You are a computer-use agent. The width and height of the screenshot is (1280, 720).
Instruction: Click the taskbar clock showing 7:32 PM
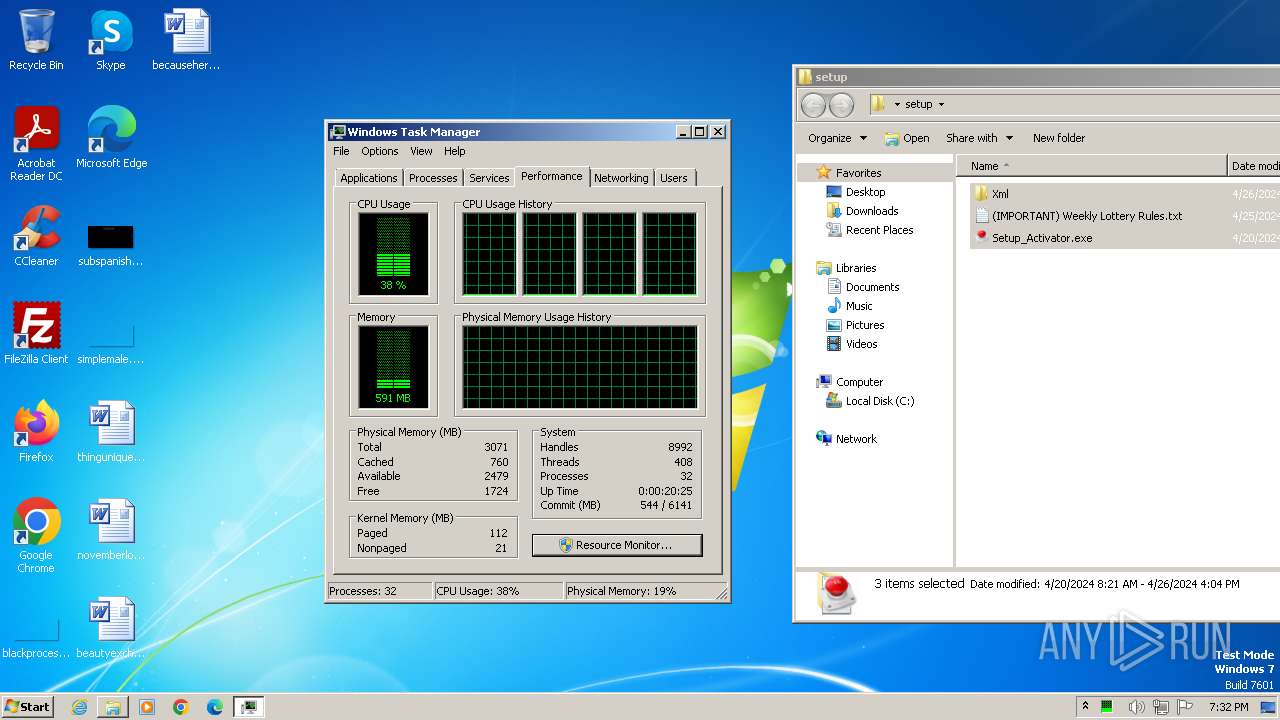click(1228, 707)
